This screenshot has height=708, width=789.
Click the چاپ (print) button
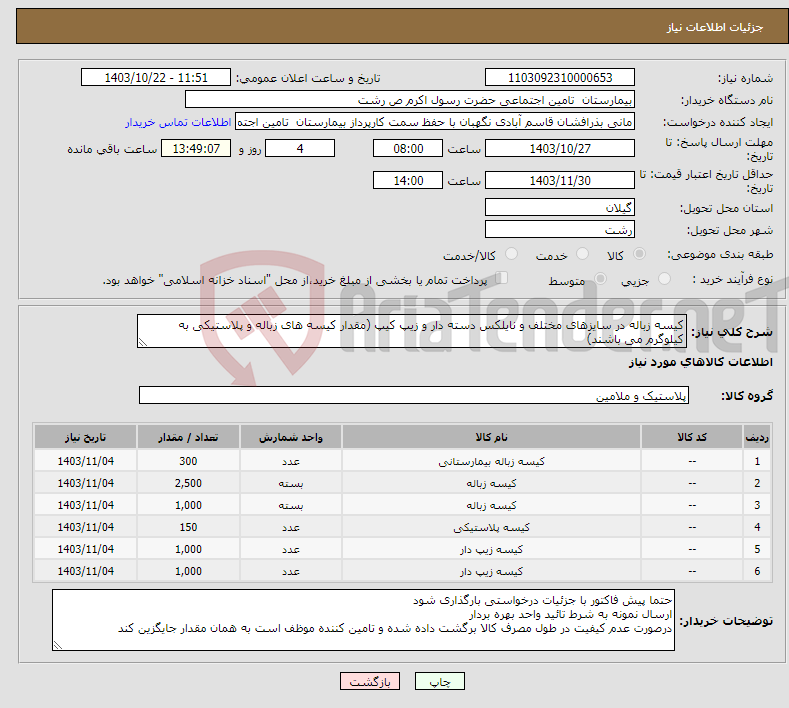click(439, 681)
